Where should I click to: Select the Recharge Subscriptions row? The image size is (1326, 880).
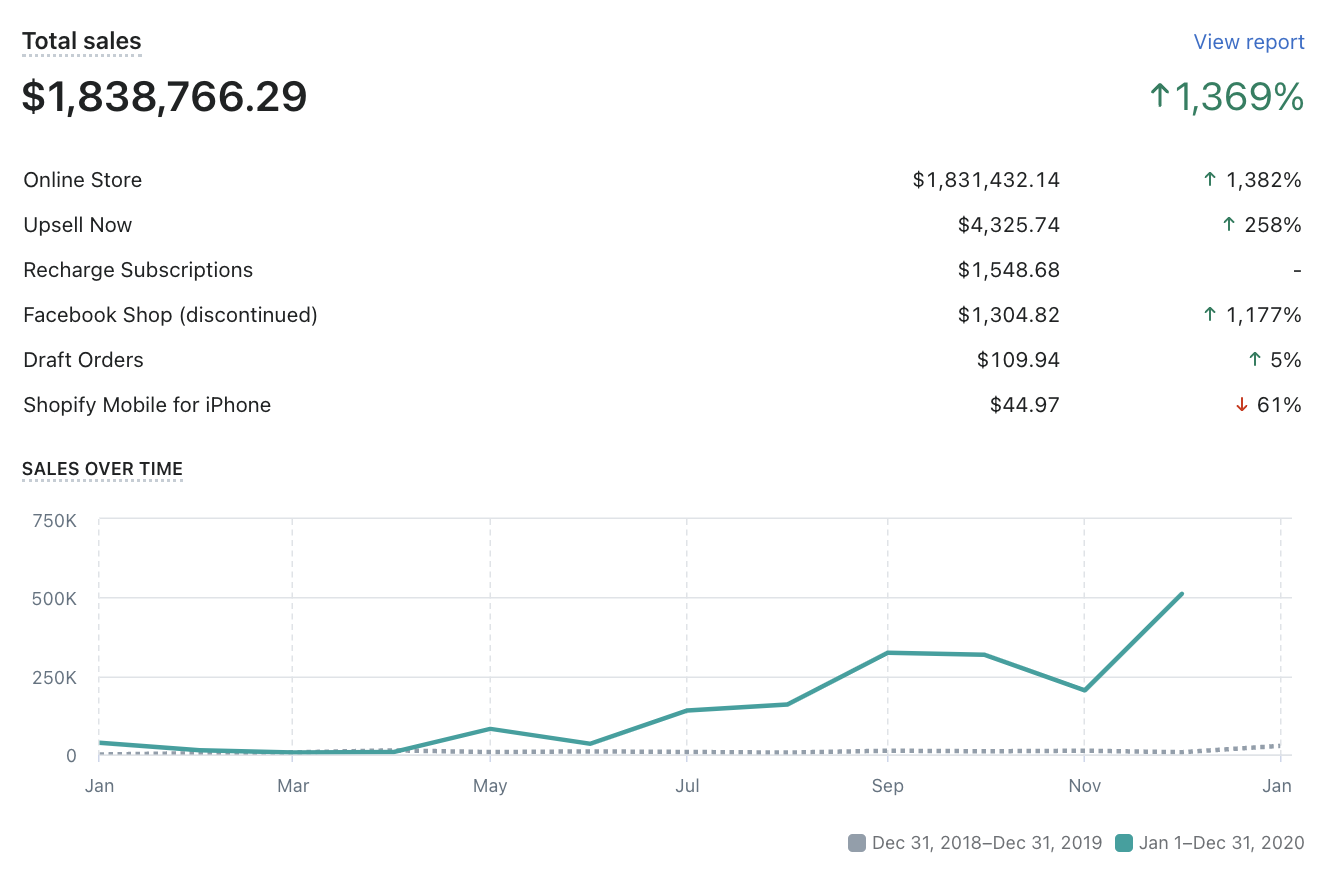[x=138, y=270]
